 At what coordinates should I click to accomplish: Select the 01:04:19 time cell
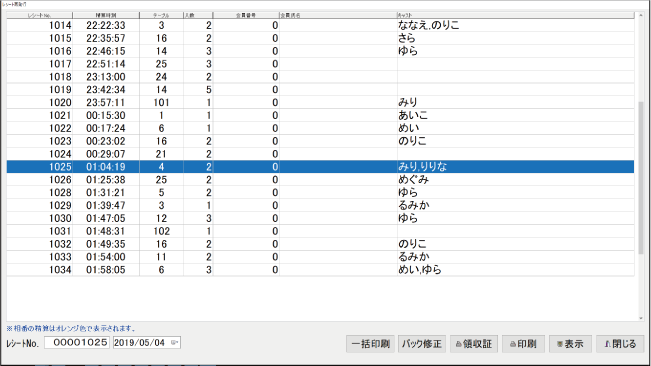[106, 167]
